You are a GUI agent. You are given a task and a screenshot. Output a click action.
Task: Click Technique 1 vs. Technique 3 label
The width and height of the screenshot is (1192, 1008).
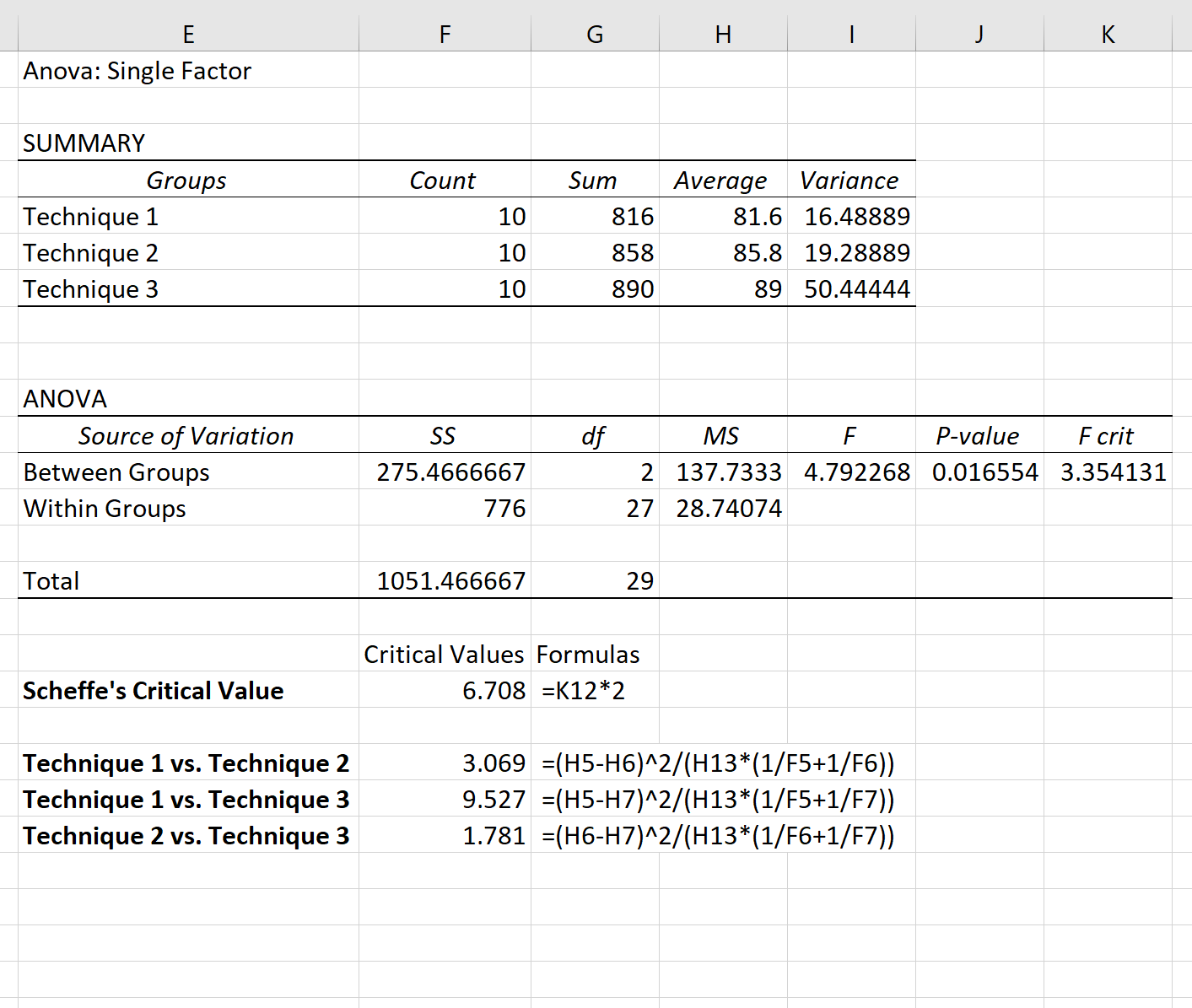(x=188, y=799)
